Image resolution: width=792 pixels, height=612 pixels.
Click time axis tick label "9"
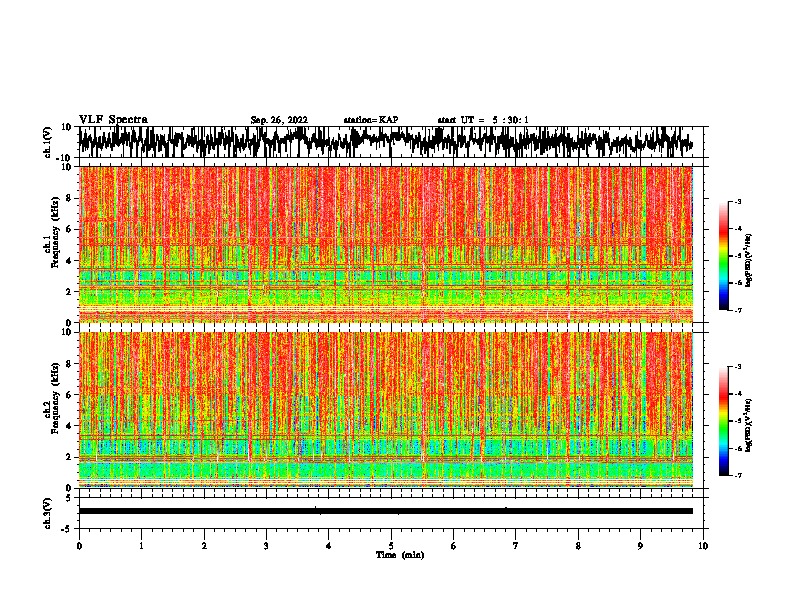tap(640, 546)
